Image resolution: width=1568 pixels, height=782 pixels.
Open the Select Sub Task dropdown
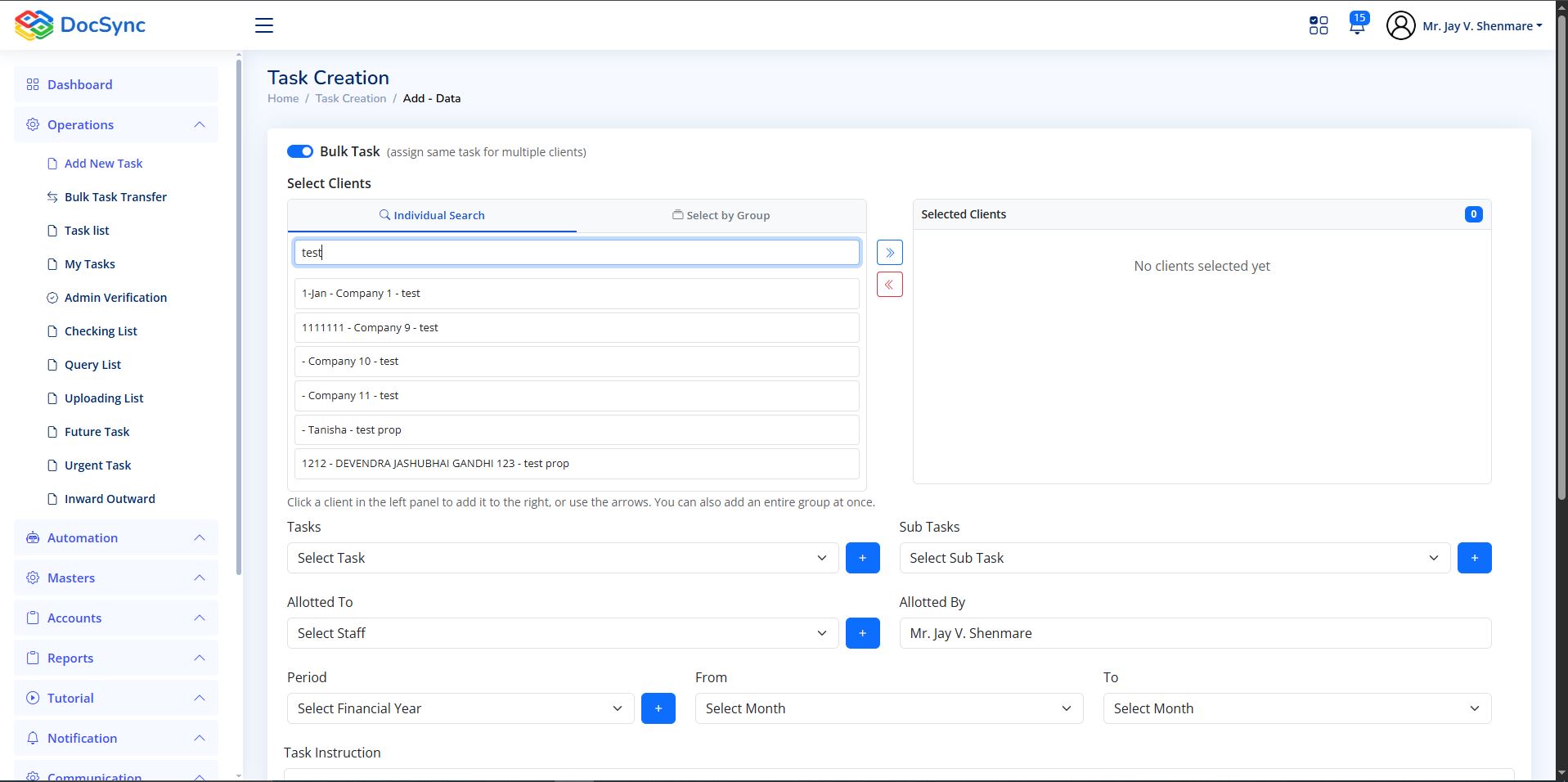click(x=1175, y=558)
